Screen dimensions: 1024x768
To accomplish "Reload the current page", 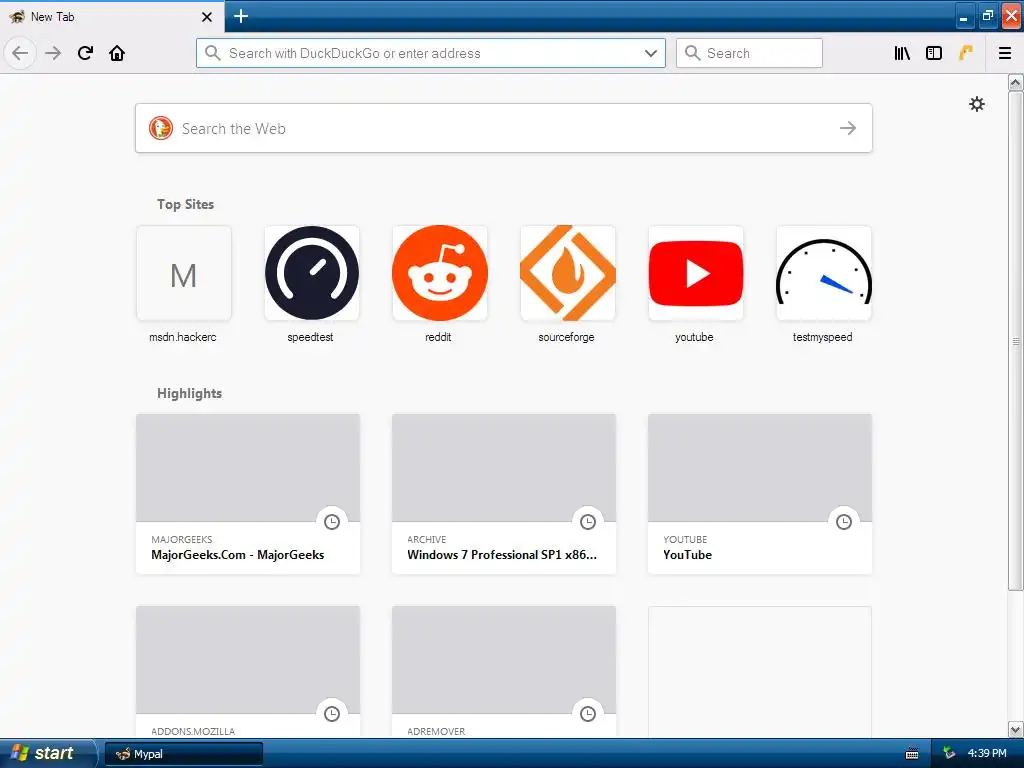I will pos(85,53).
